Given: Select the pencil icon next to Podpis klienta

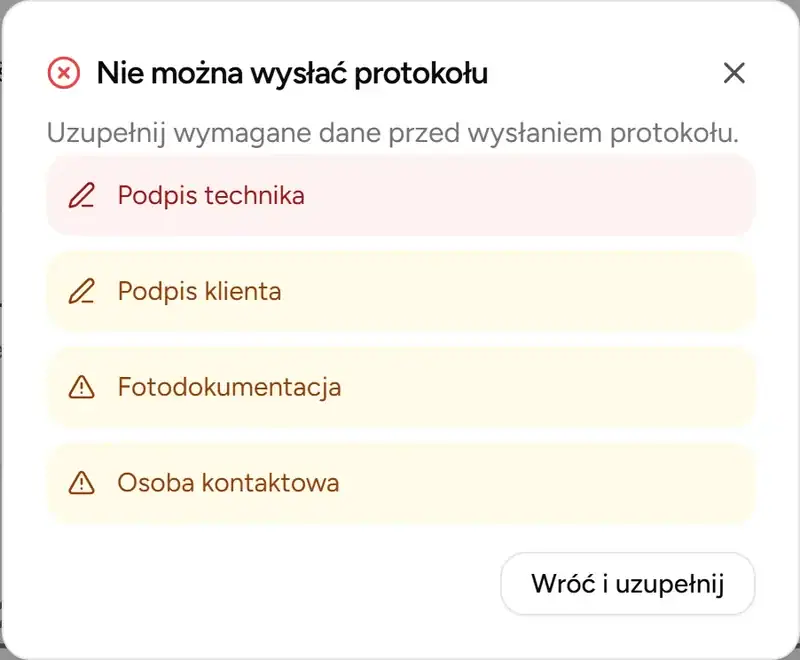Looking at the screenshot, I should point(84,292).
